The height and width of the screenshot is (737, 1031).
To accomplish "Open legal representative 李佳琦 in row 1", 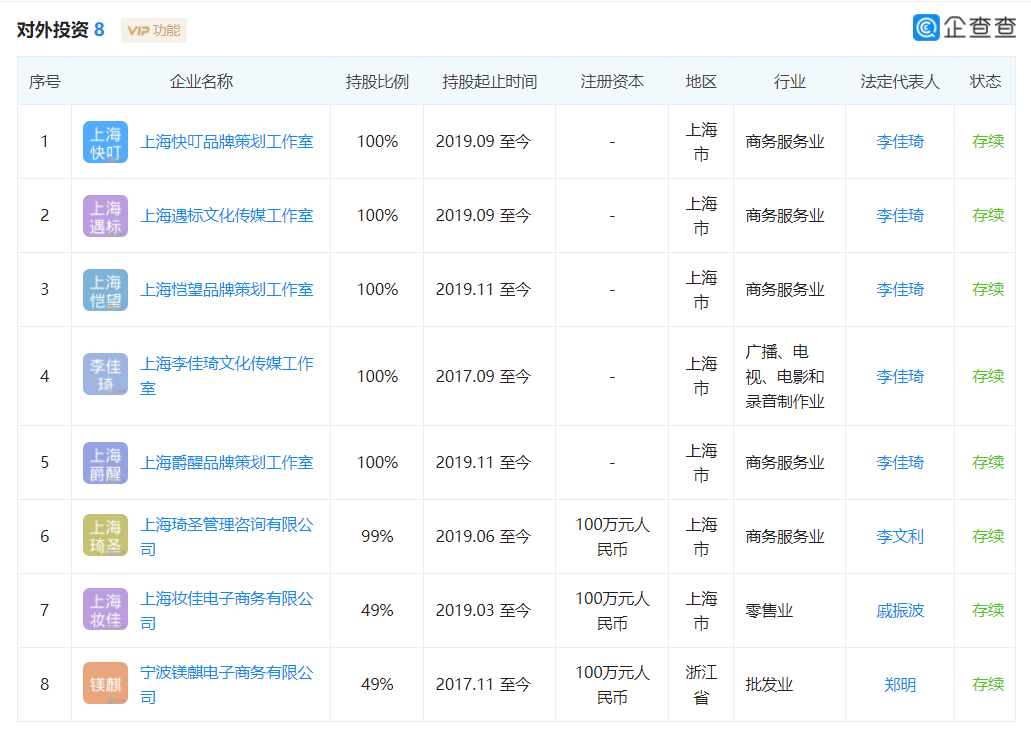I will (899, 141).
